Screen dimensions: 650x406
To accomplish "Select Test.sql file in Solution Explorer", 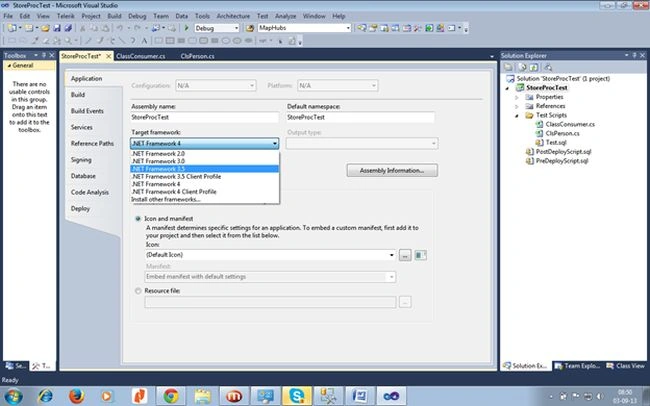I will (x=556, y=142).
